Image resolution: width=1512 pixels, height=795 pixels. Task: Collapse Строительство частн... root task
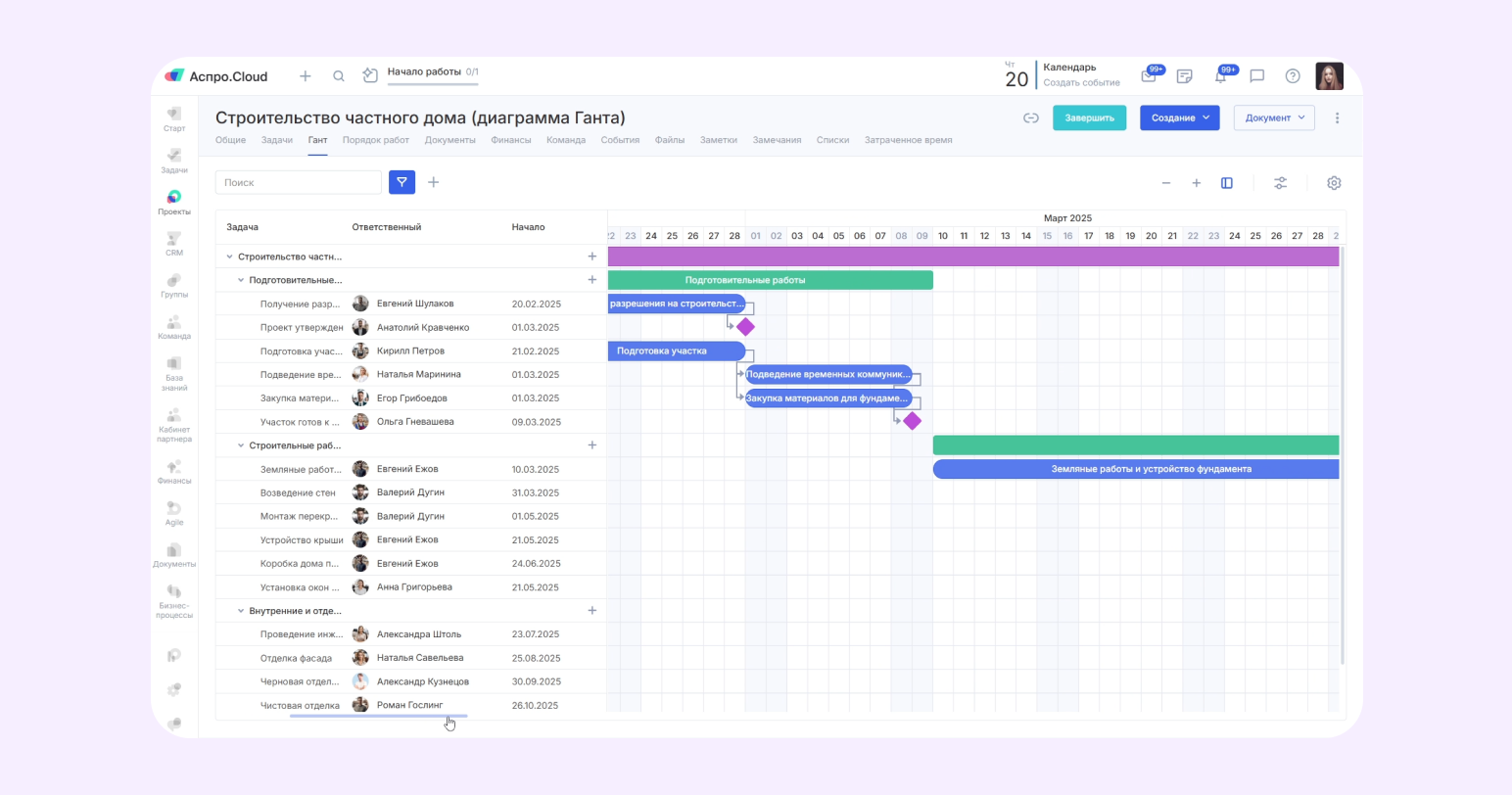coord(230,257)
